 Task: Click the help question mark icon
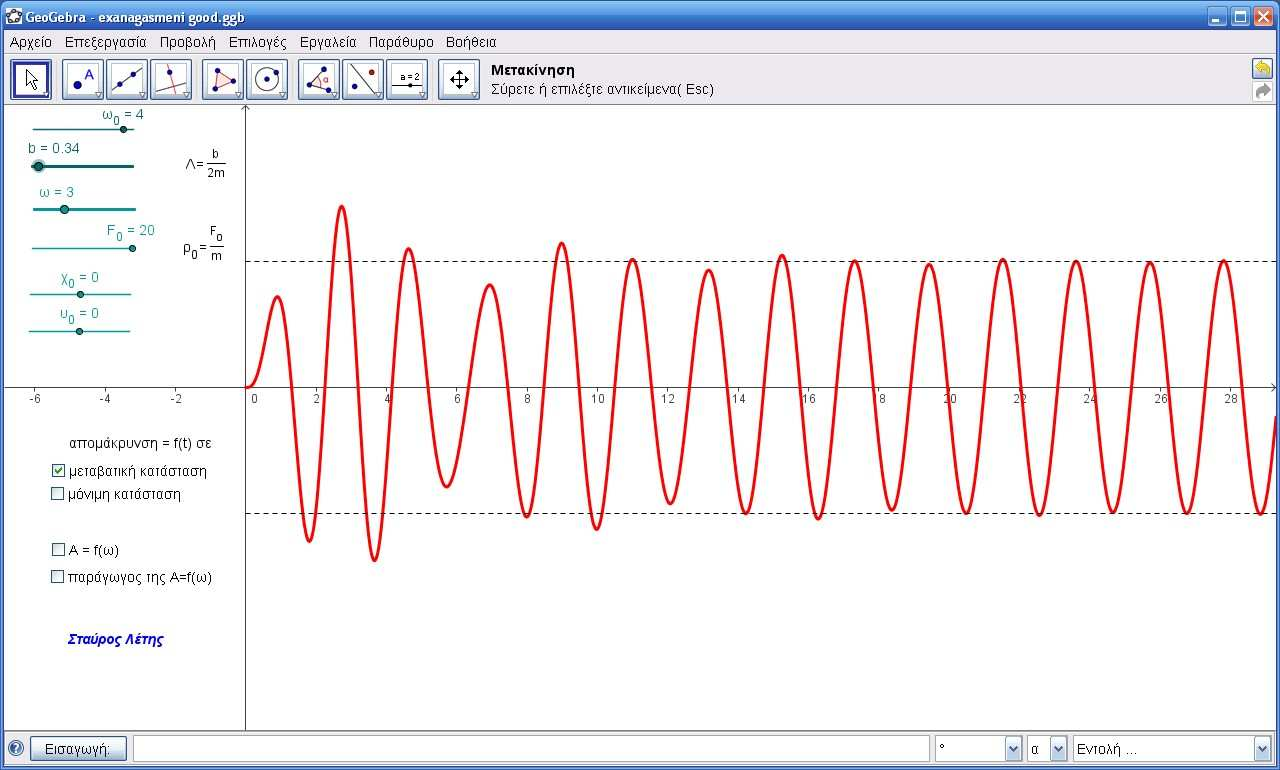(15, 748)
